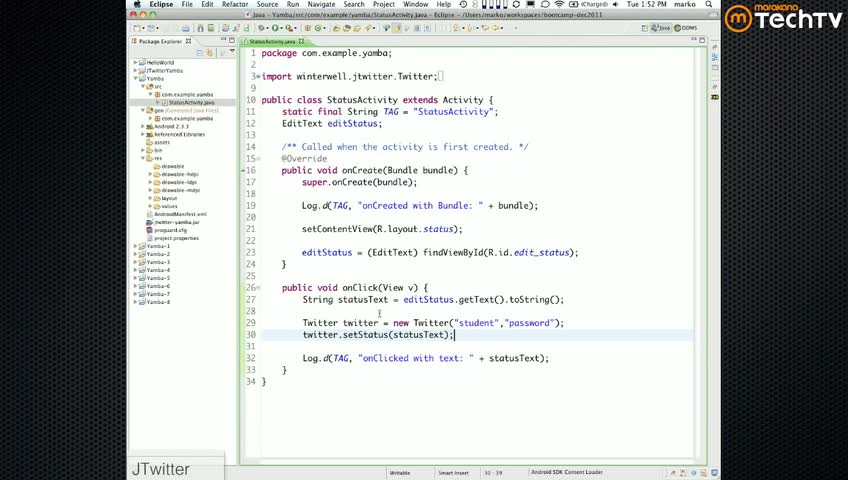Expand the Referenced Libraries node
Image resolution: width=848 pixels, height=480 pixels.
[x=143, y=135]
